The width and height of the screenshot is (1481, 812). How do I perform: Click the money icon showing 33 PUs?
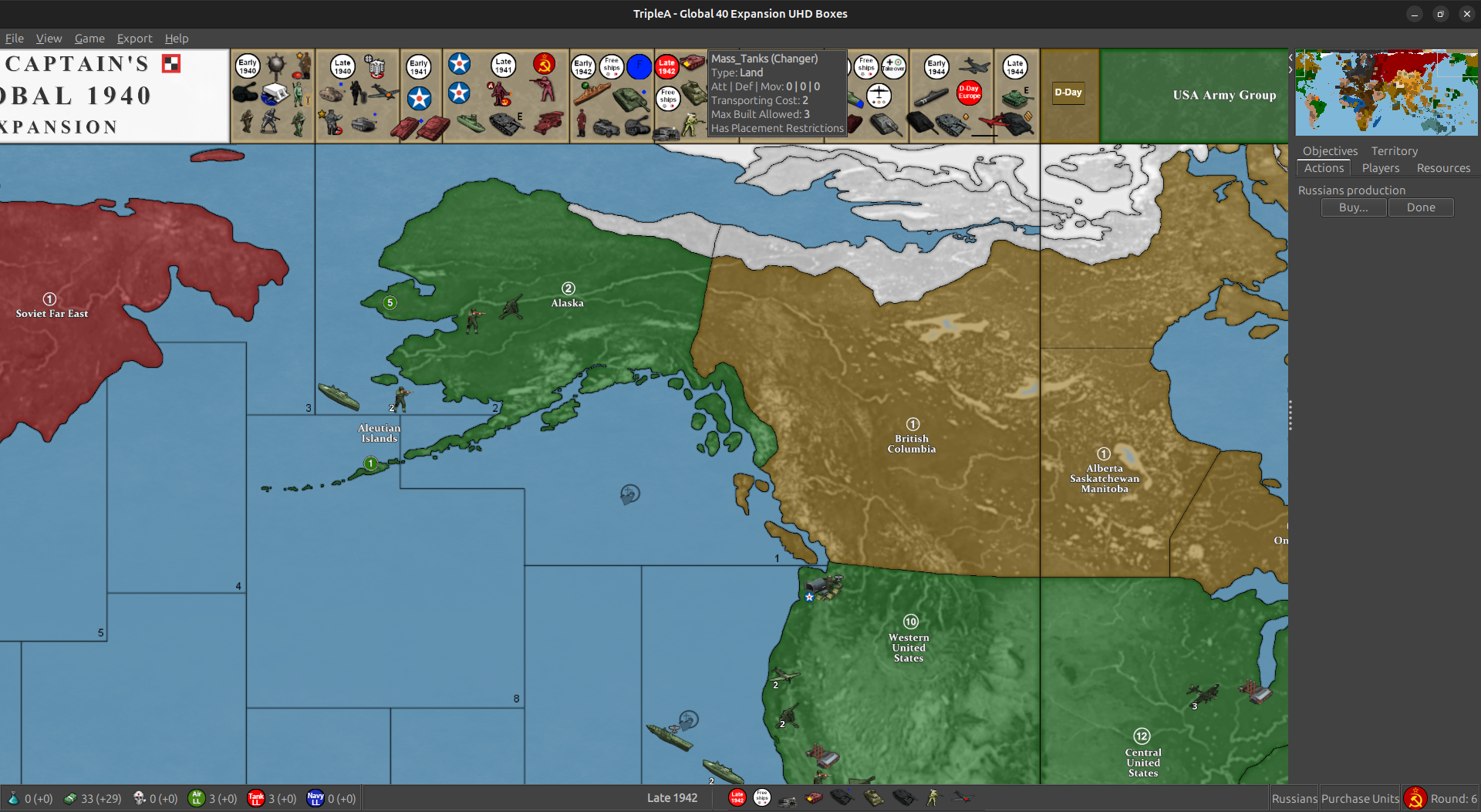[x=70, y=797]
